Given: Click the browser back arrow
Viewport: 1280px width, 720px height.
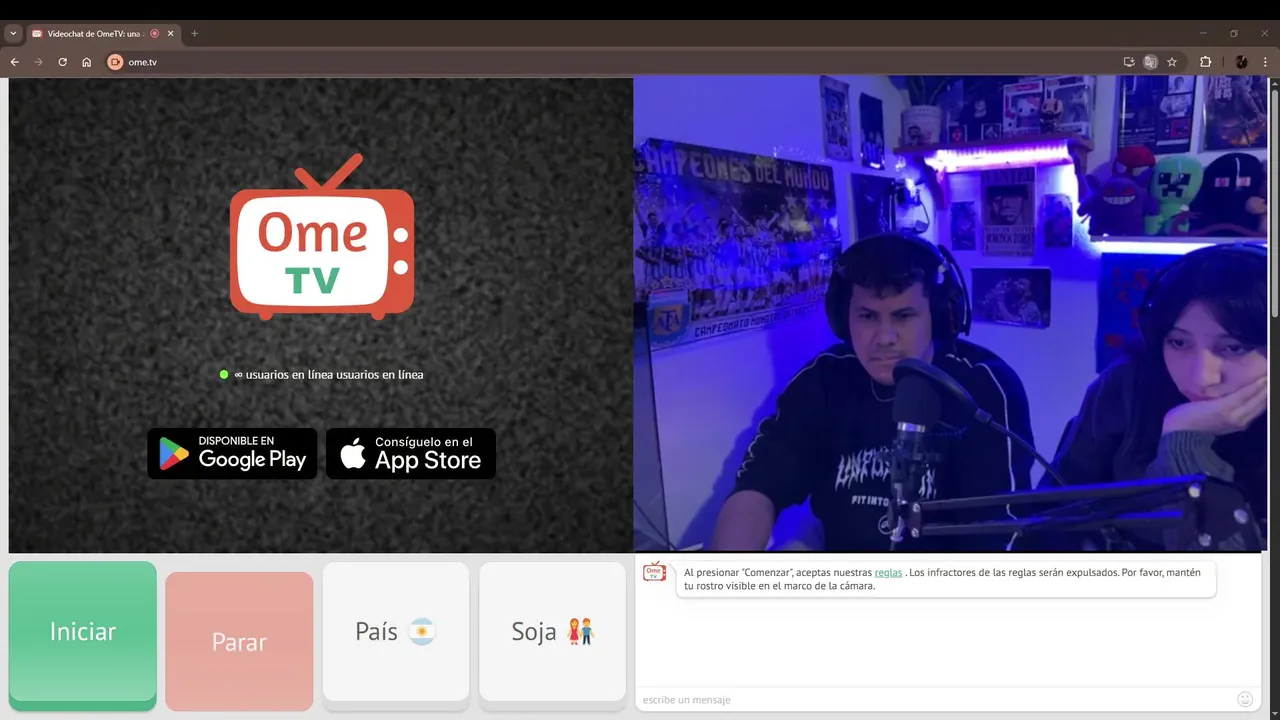Looking at the screenshot, I should point(14,62).
